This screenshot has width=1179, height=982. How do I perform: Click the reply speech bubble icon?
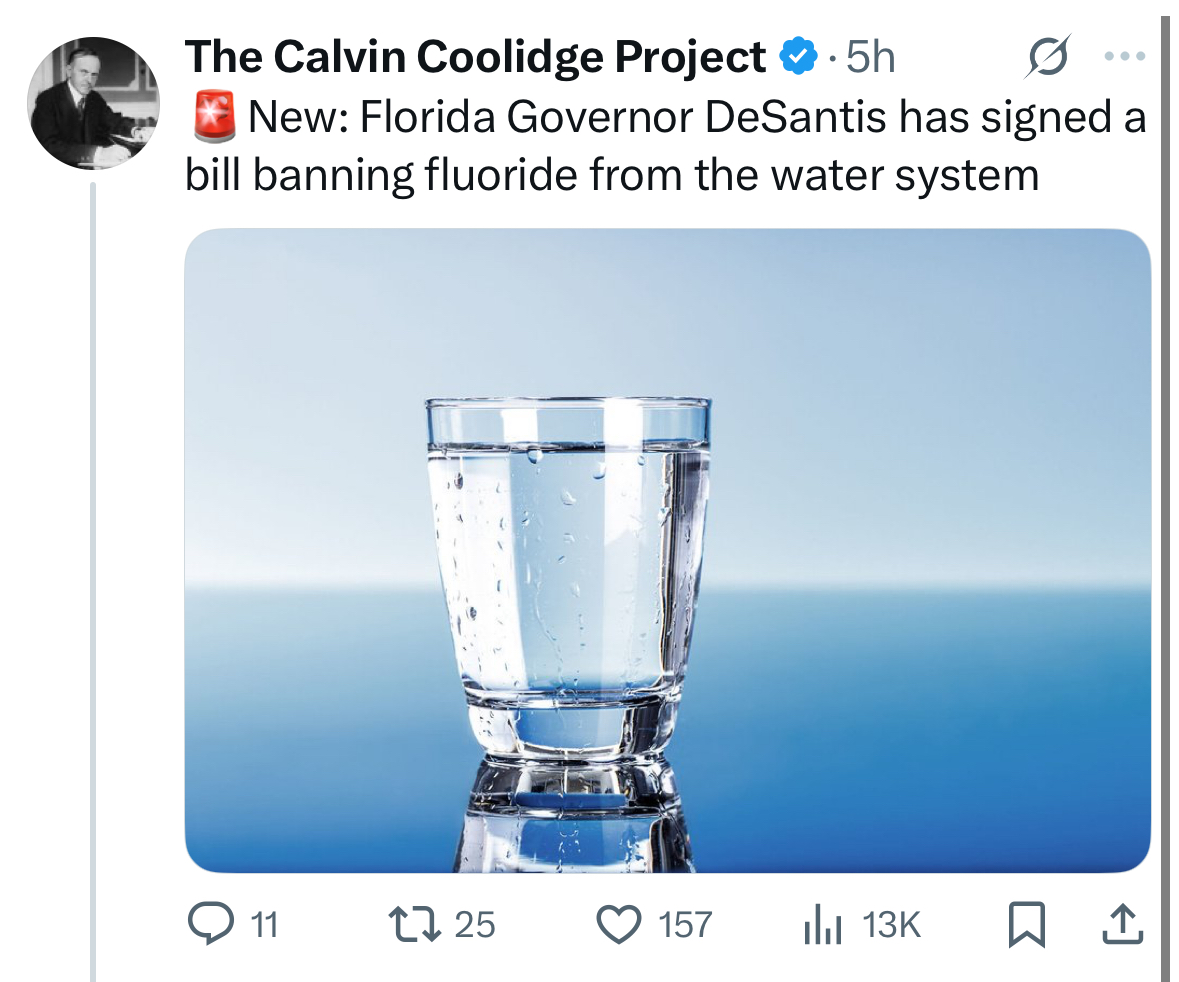[211, 924]
